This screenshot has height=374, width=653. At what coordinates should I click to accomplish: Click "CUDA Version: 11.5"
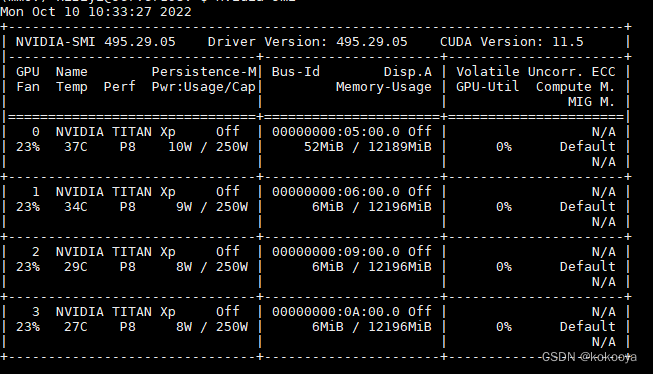(x=511, y=42)
